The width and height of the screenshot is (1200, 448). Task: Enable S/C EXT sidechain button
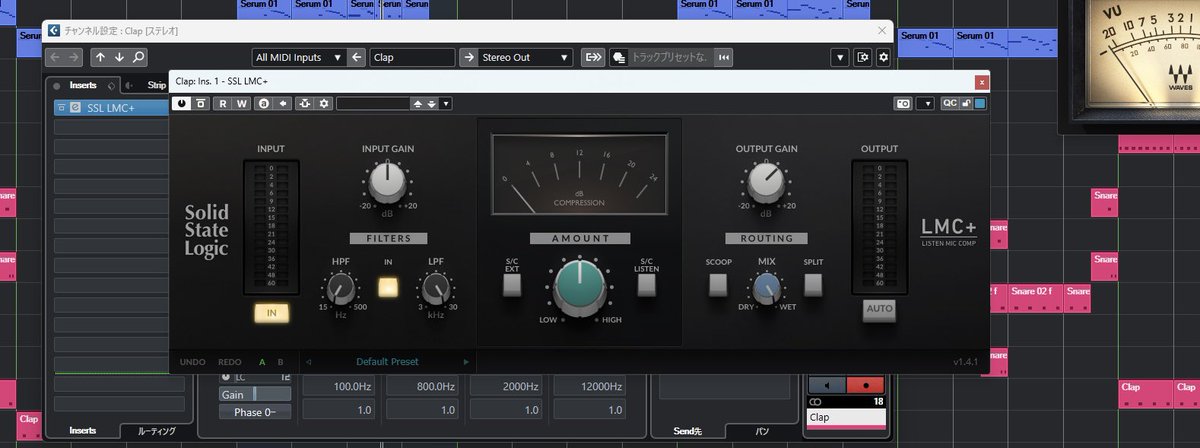[x=512, y=285]
